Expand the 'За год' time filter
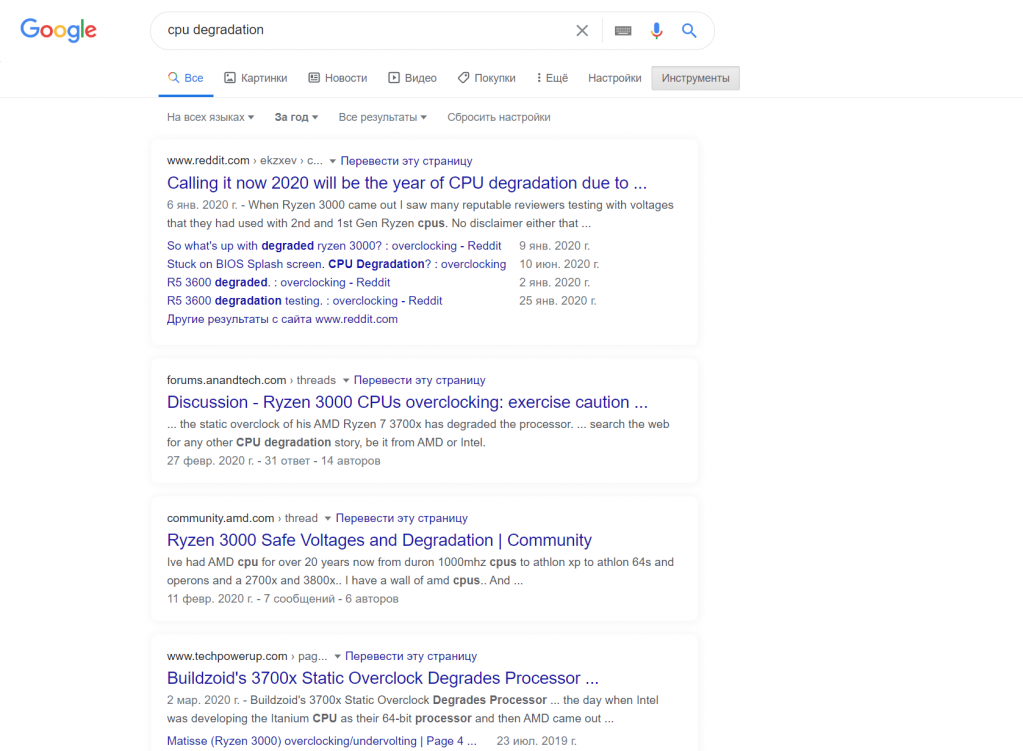Image resolution: width=1023 pixels, height=751 pixels. click(x=296, y=117)
